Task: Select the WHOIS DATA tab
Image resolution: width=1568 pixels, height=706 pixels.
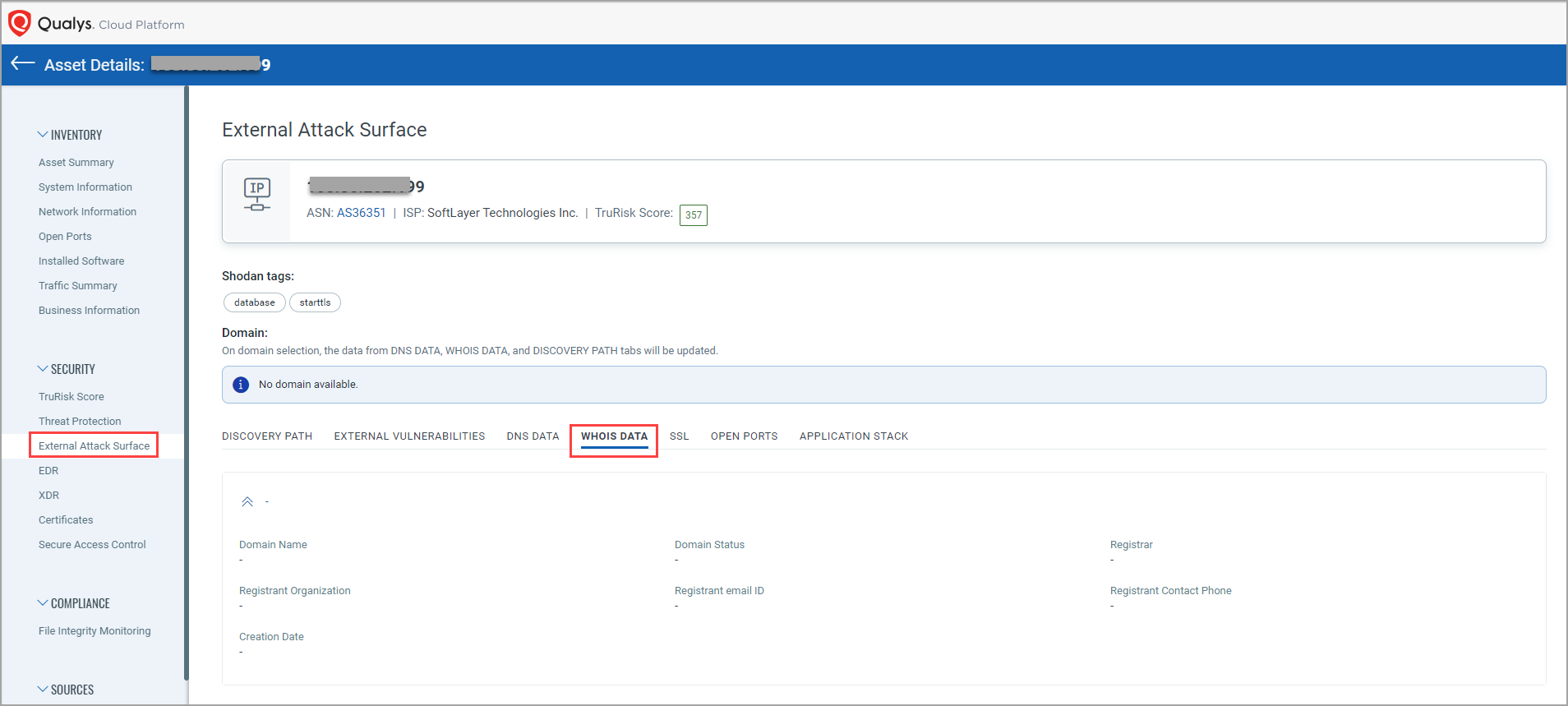Action: click(614, 436)
